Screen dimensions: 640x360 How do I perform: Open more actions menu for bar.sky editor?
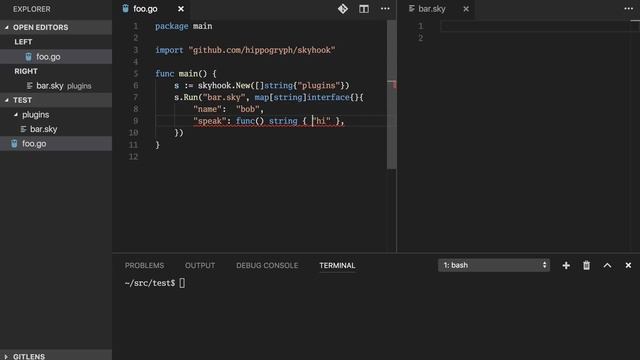point(629,9)
